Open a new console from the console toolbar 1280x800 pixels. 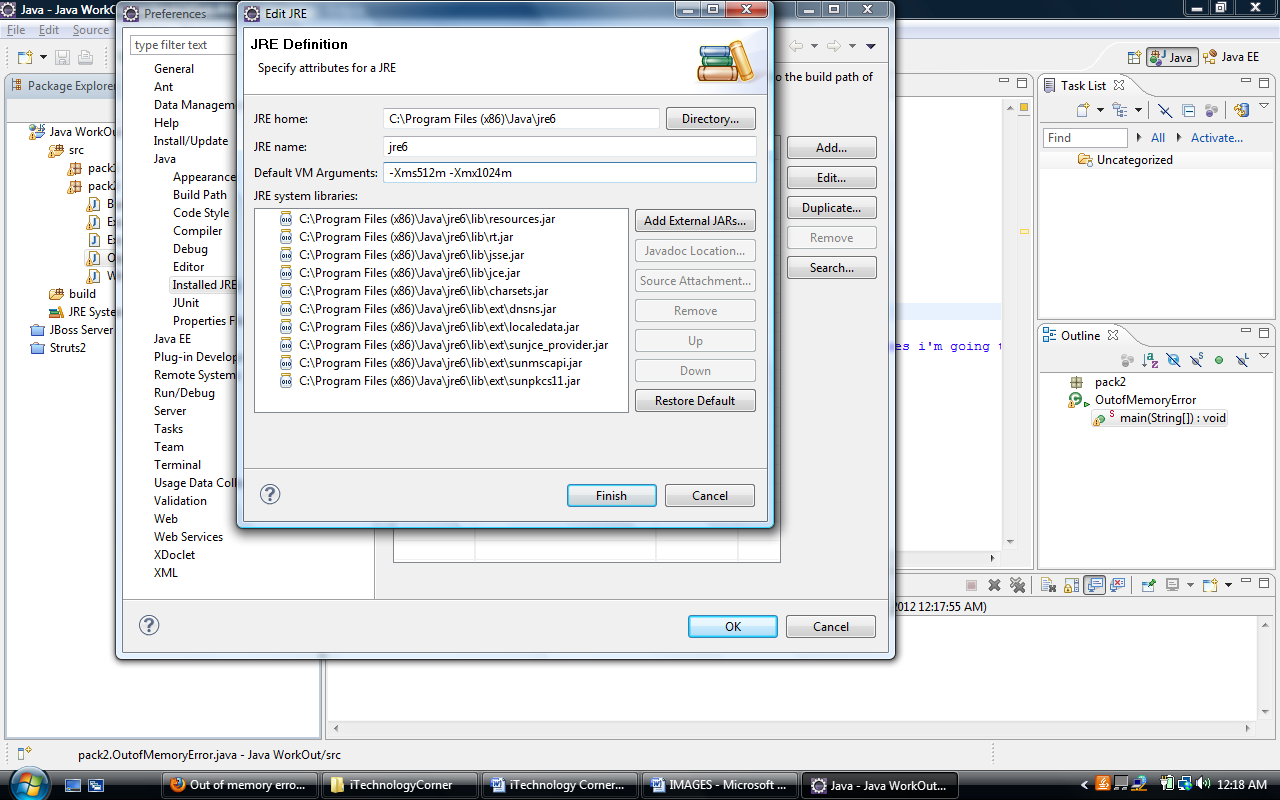pyautogui.click(x=1208, y=585)
